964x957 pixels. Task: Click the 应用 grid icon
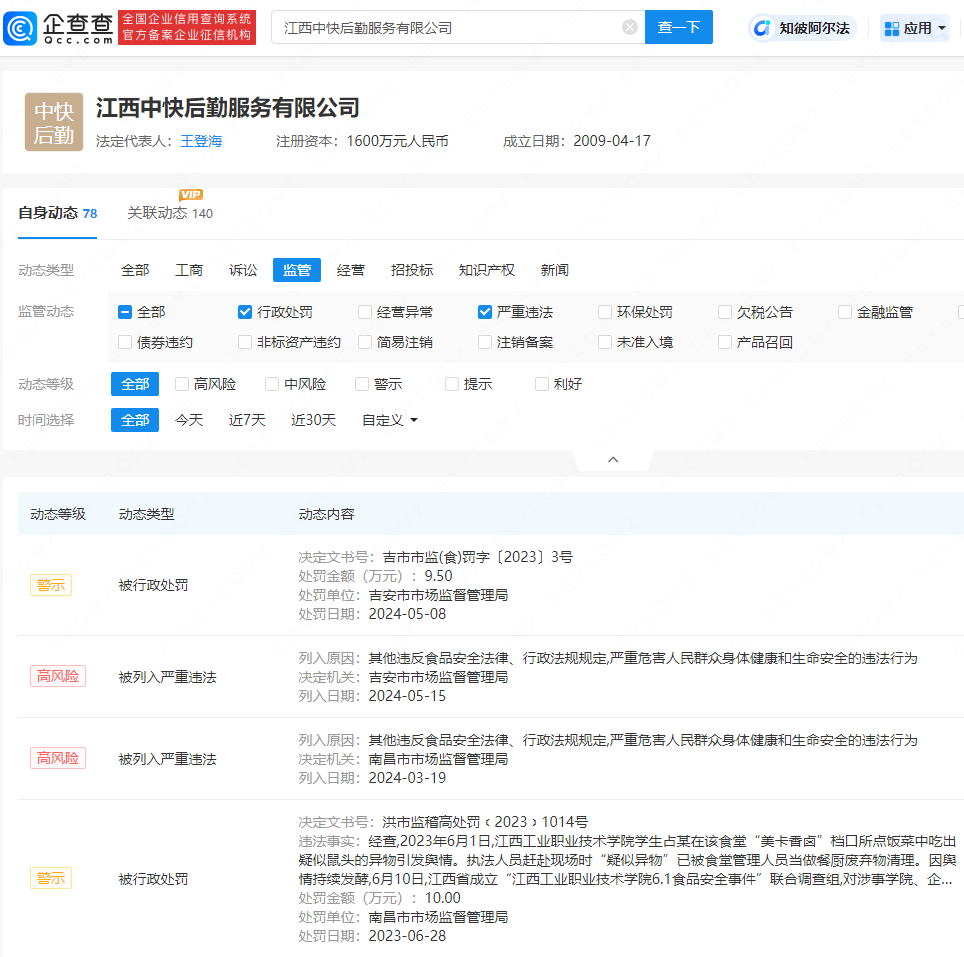point(892,28)
